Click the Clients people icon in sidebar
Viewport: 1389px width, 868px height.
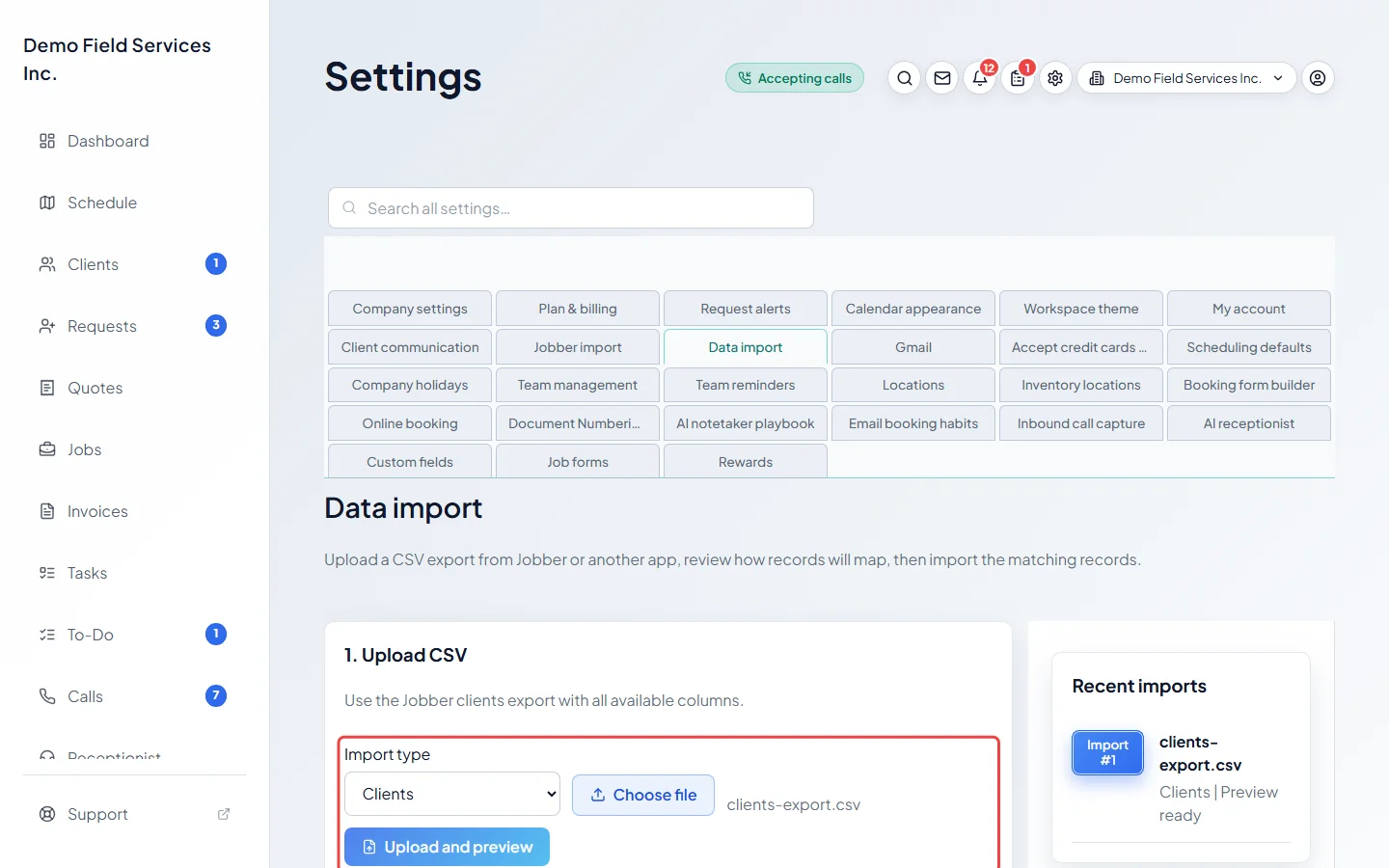(x=47, y=264)
